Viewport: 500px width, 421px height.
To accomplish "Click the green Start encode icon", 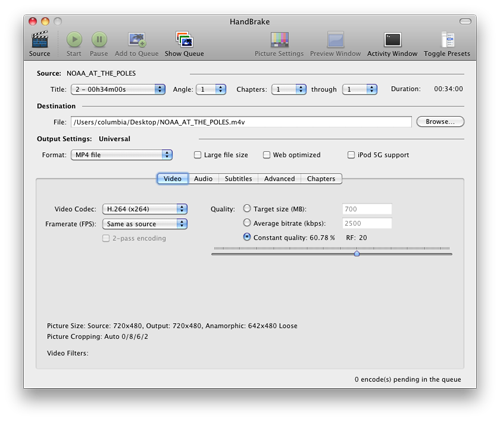I will [74, 40].
